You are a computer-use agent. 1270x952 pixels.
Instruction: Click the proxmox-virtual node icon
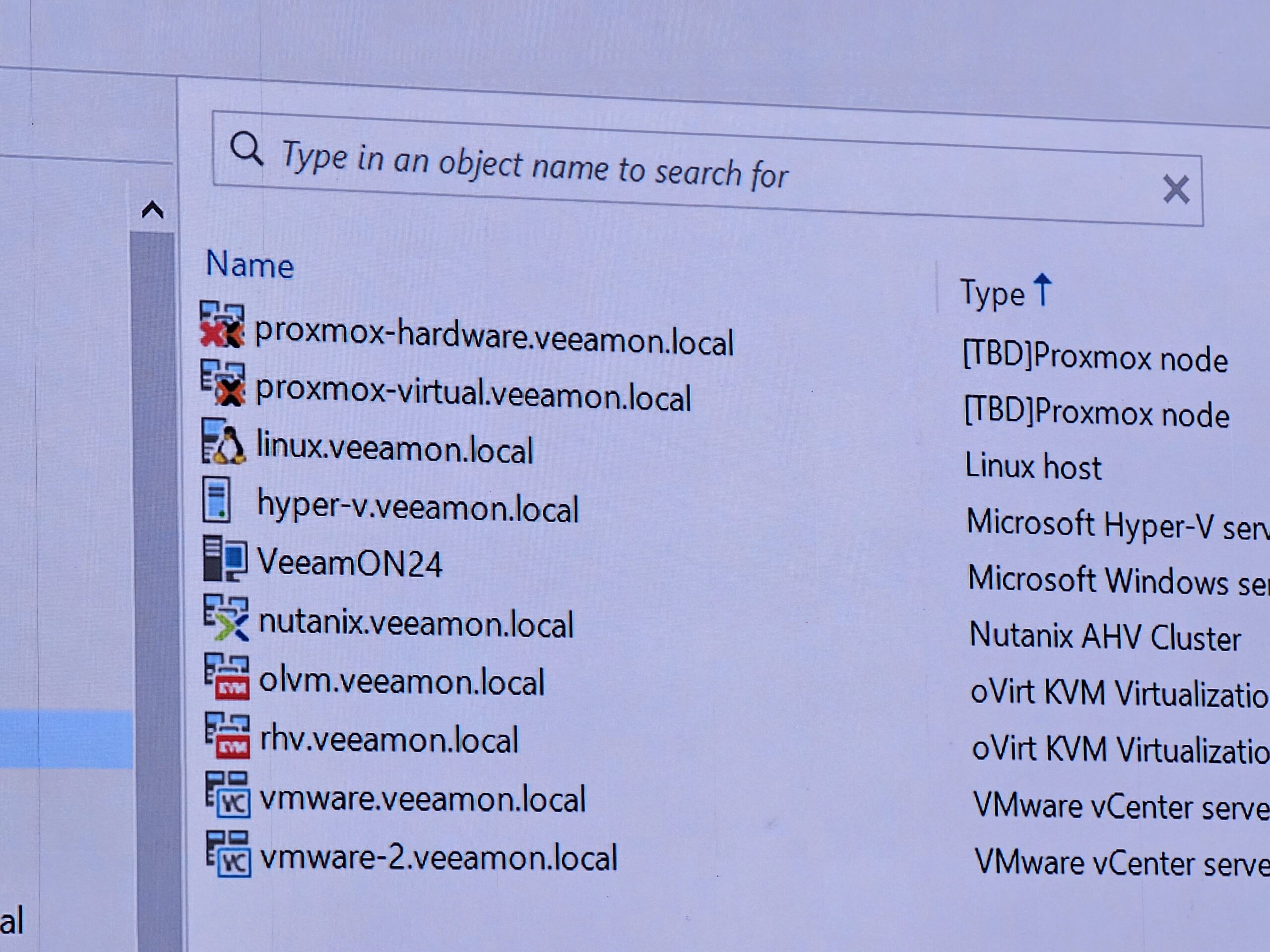[x=223, y=383]
